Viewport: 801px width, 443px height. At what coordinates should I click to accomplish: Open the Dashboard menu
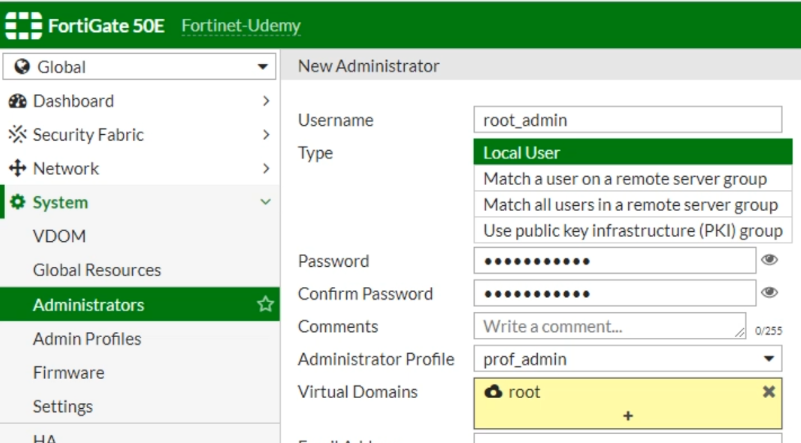[x=139, y=101]
